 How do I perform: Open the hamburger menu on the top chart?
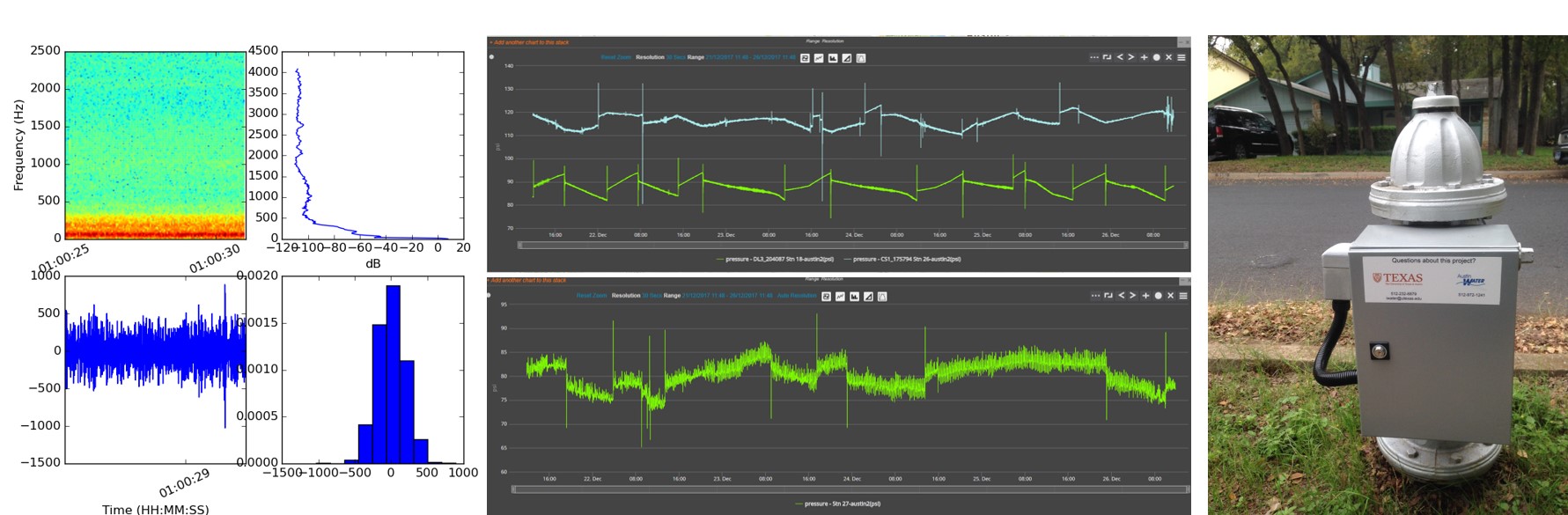coord(1182,57)
